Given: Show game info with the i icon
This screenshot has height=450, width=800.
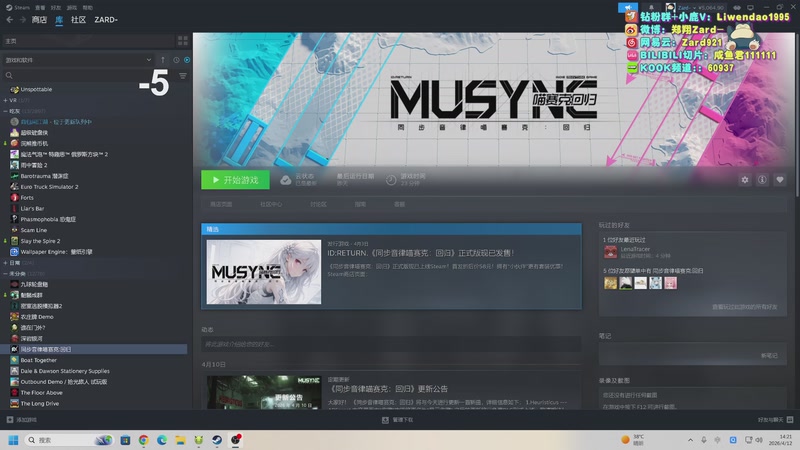Looking at the screenshot, I should click(x=762, y=180).
